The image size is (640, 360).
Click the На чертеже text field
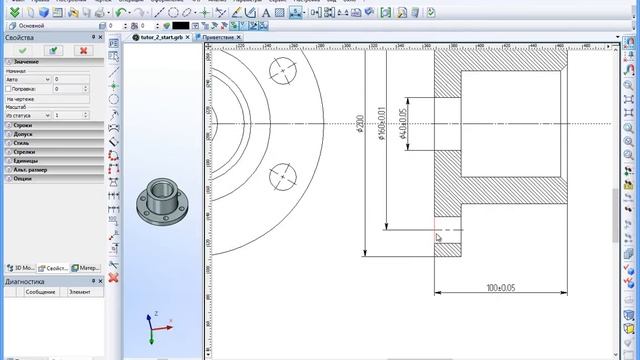[x=47, y=99]
